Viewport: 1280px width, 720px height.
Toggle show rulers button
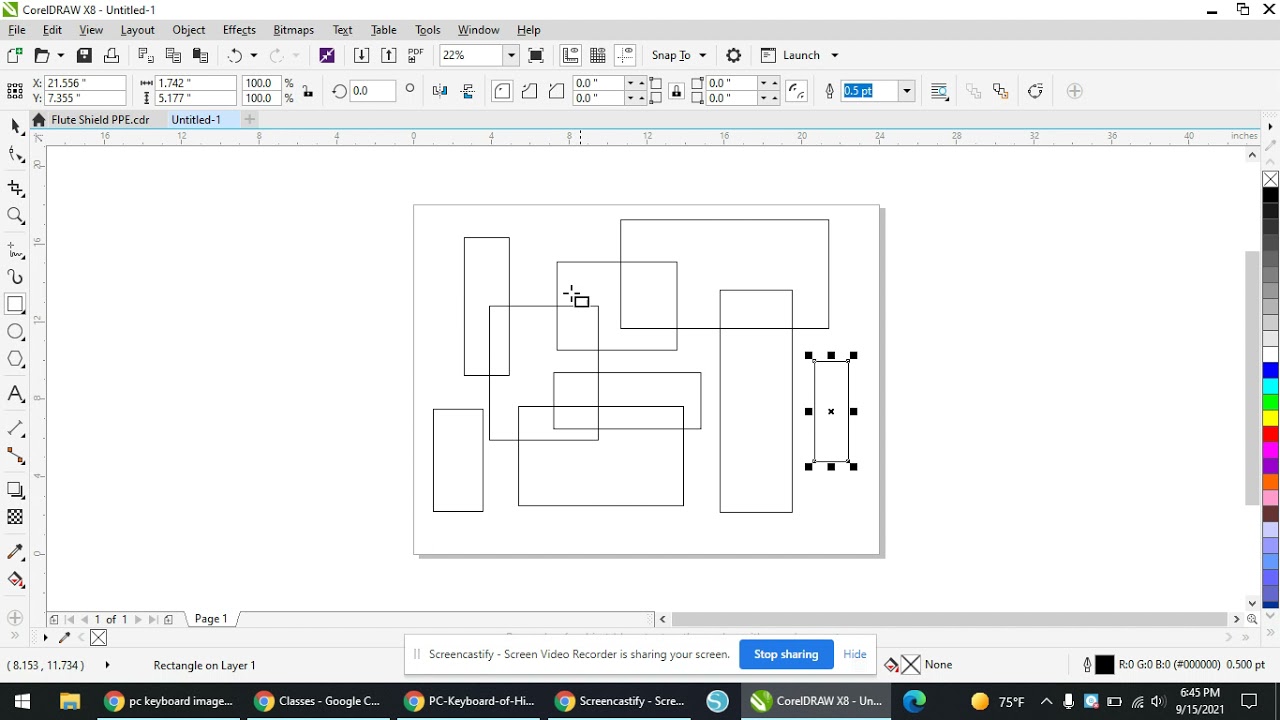tap(570, 55)
